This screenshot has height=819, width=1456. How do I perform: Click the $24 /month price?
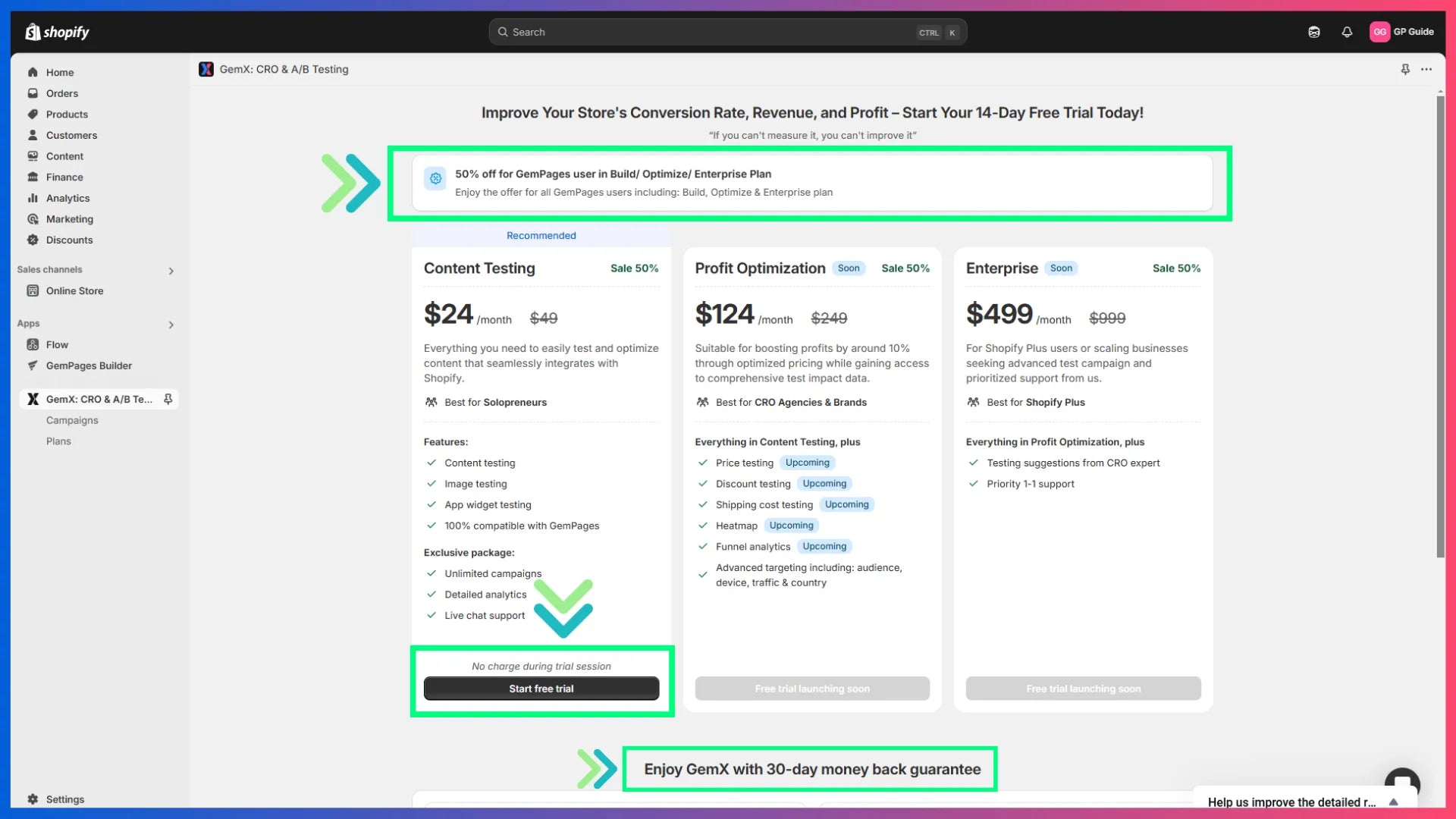pyautogui.click(x=468, y=315)
